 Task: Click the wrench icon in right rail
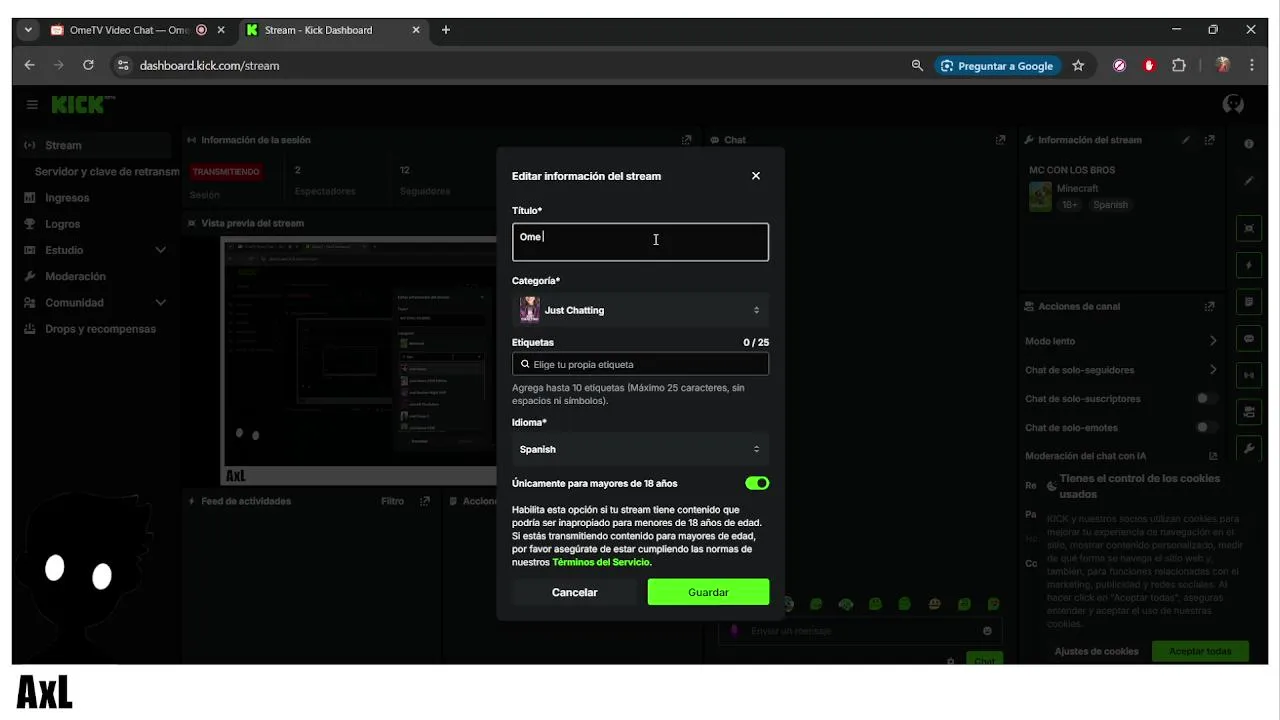pyautogui.click(x=1248, y=449)
